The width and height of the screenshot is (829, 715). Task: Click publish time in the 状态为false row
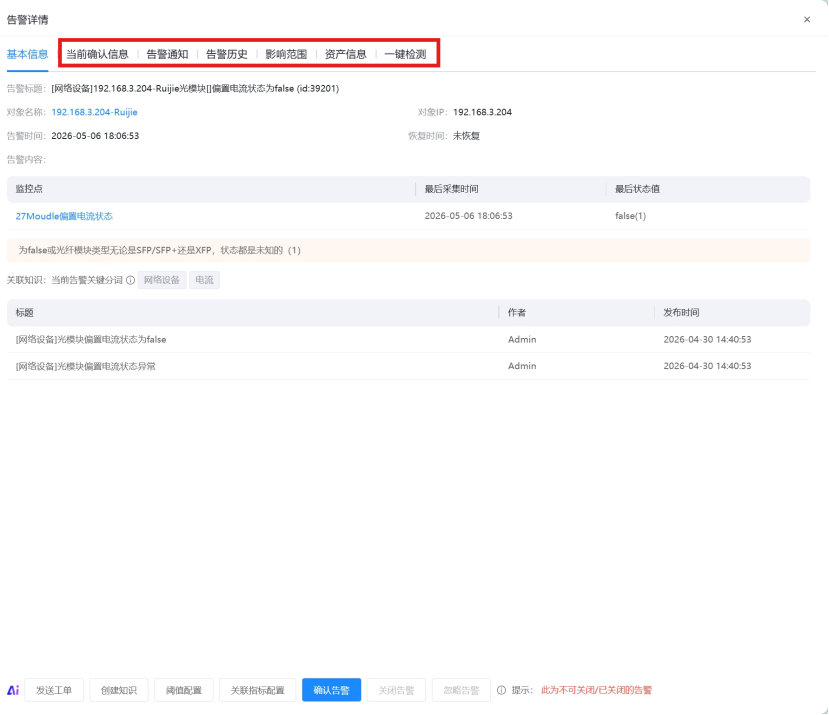(707, 340)
